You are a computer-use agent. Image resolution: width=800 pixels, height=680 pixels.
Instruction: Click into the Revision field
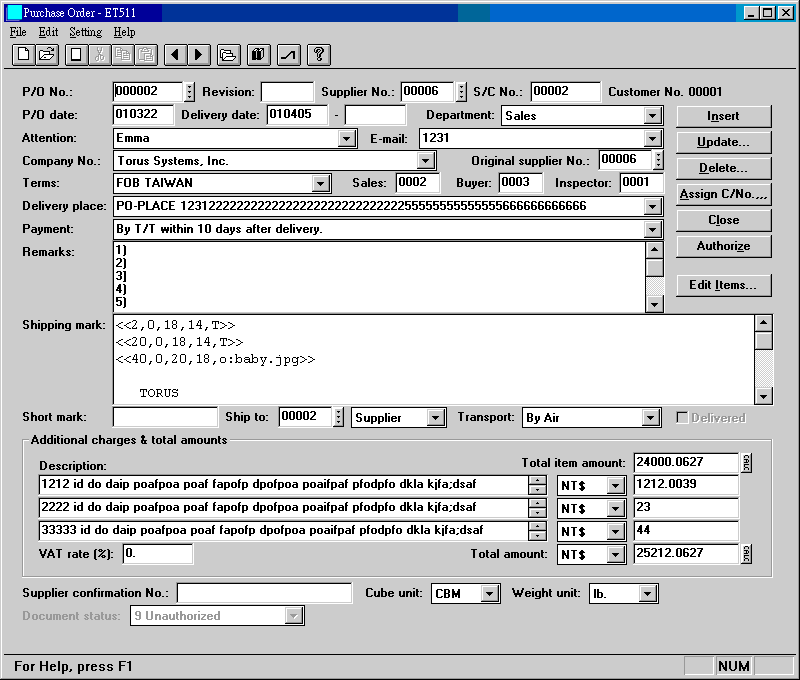click(x=287, y=92)
